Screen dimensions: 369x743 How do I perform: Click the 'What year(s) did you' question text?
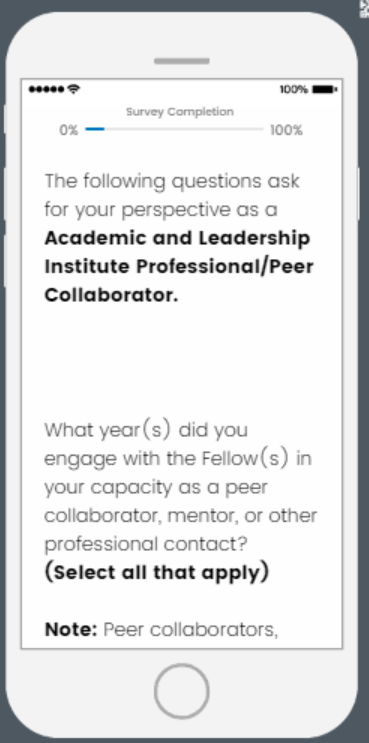click(x=146, y=430)
